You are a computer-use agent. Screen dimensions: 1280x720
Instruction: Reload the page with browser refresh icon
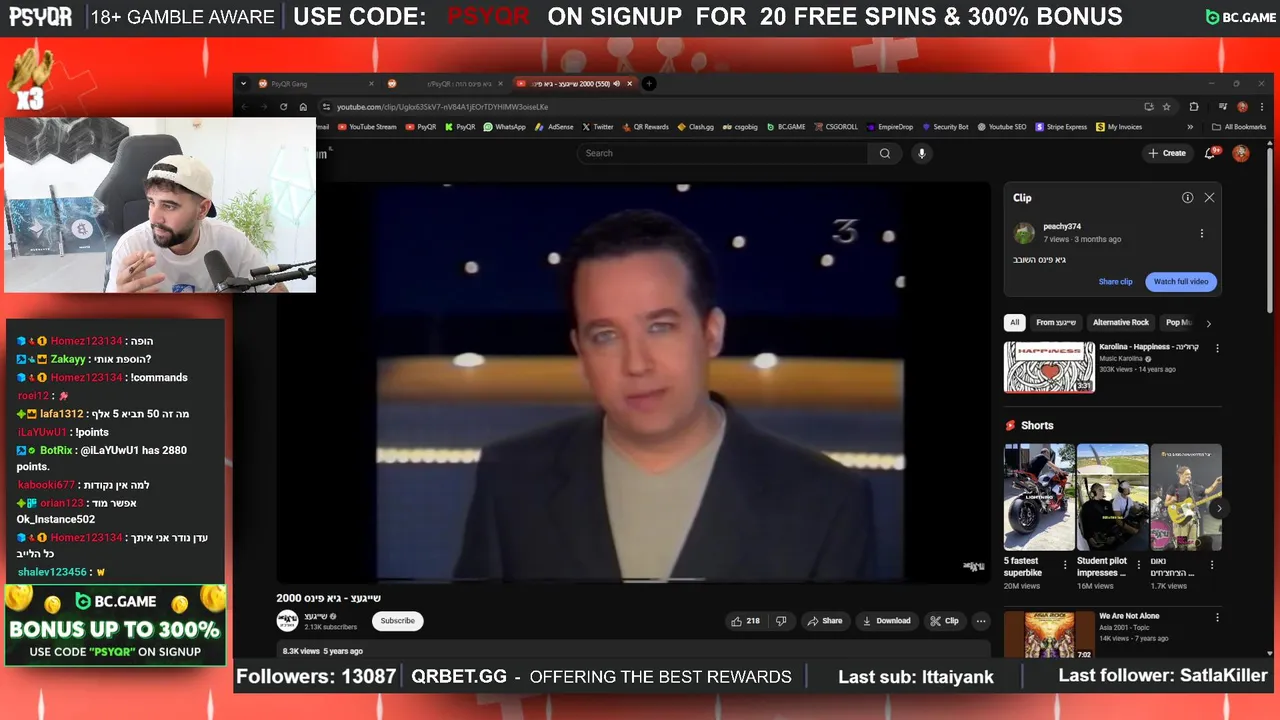click(284, 107)
